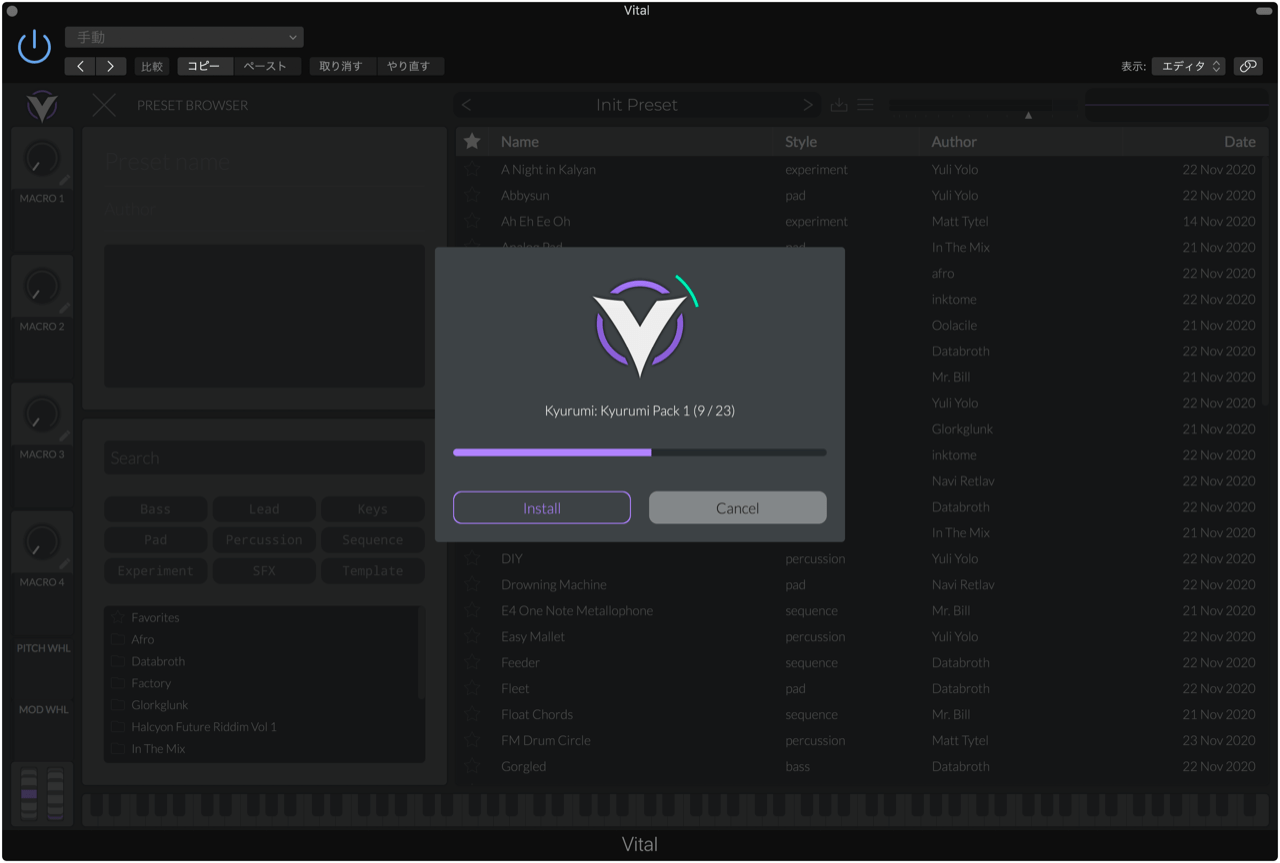
Task: Click Install for Kyurumi Pack 1
Action: point(541,507)
